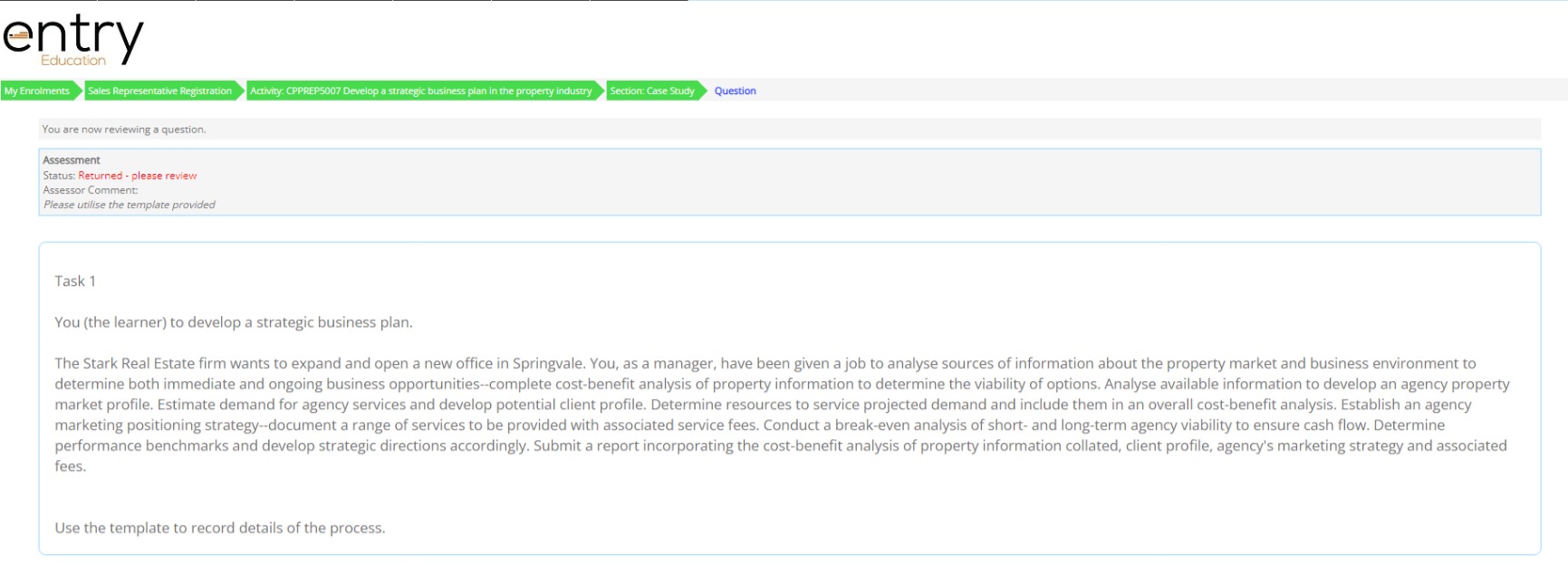Select the Question breadcrumb link
1568x565 pixels.
(x=735, y=91)
